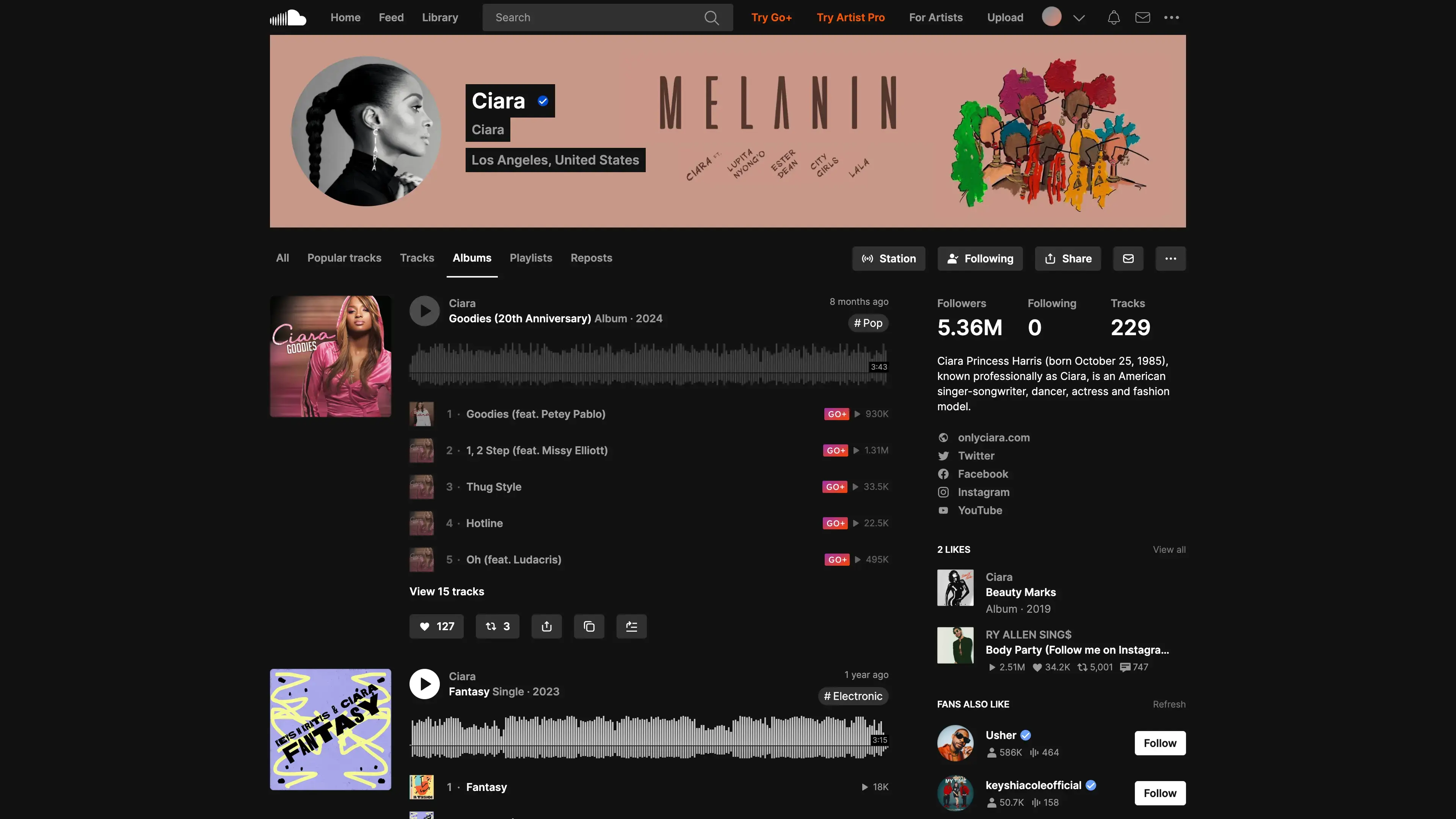The height and width of the screenshot is (819, 1456).
Task: Switch to the Popular tracks tab
Action: (x=344, y=258)
